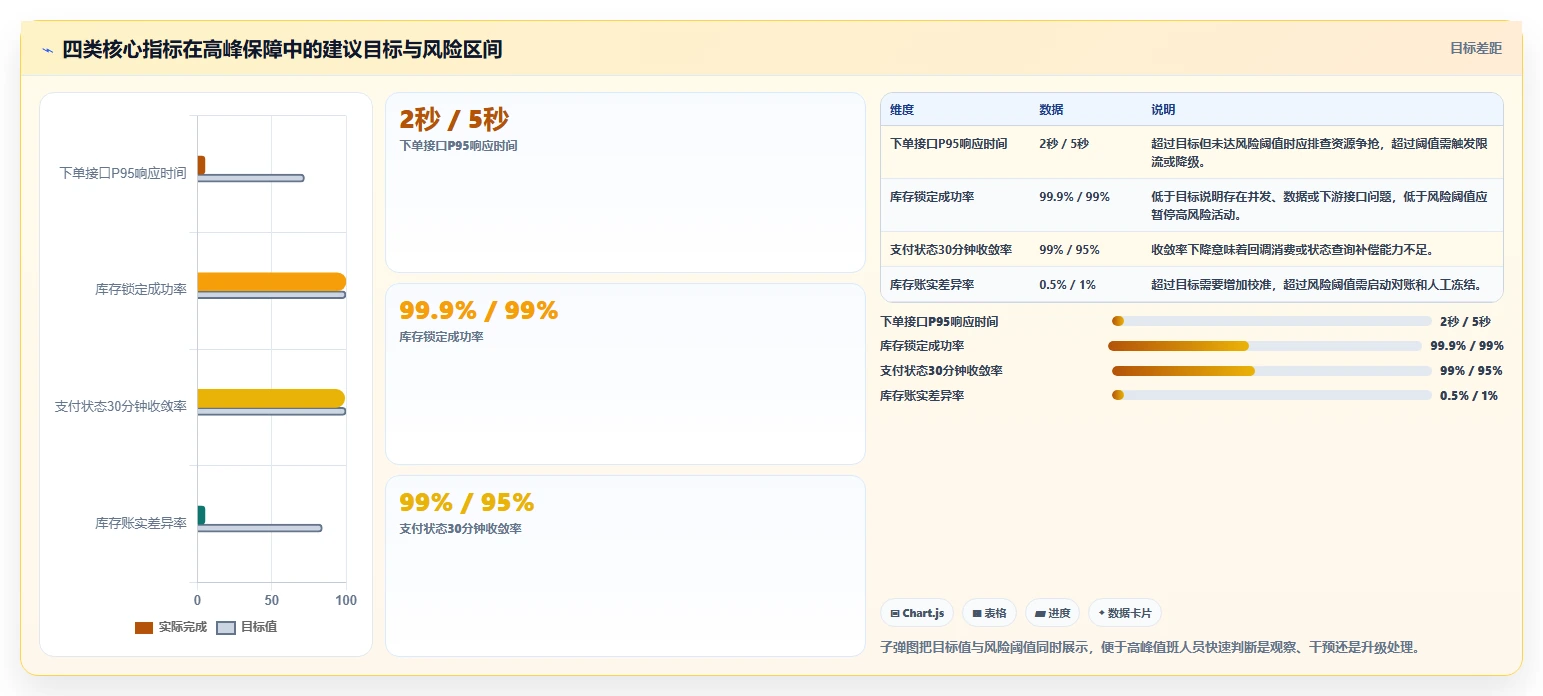Click the description starting 低于目标说明存在并发
This screenshot has width=1543, height=696.
point(1320,205)
